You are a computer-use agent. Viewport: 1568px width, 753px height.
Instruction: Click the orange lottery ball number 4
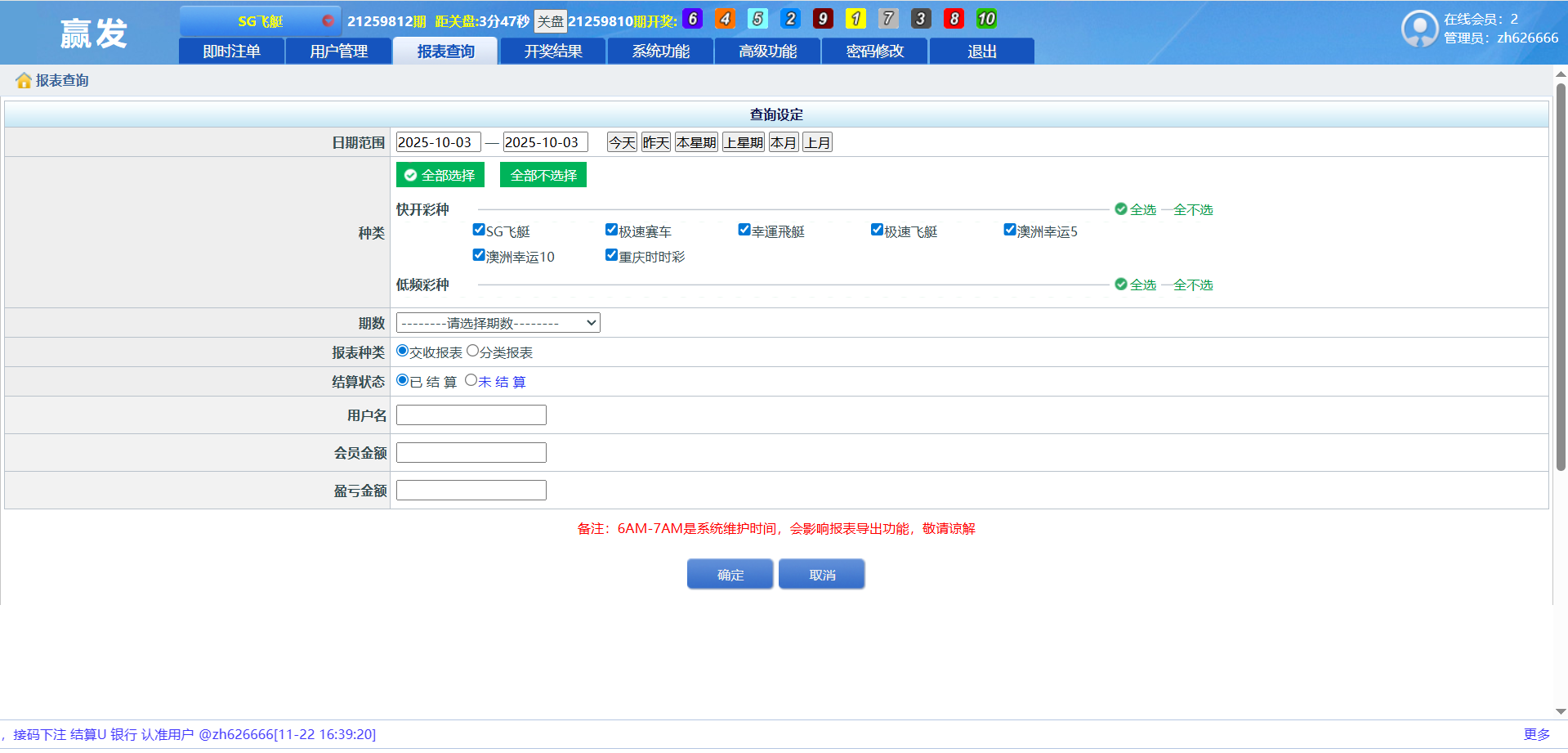725,19
